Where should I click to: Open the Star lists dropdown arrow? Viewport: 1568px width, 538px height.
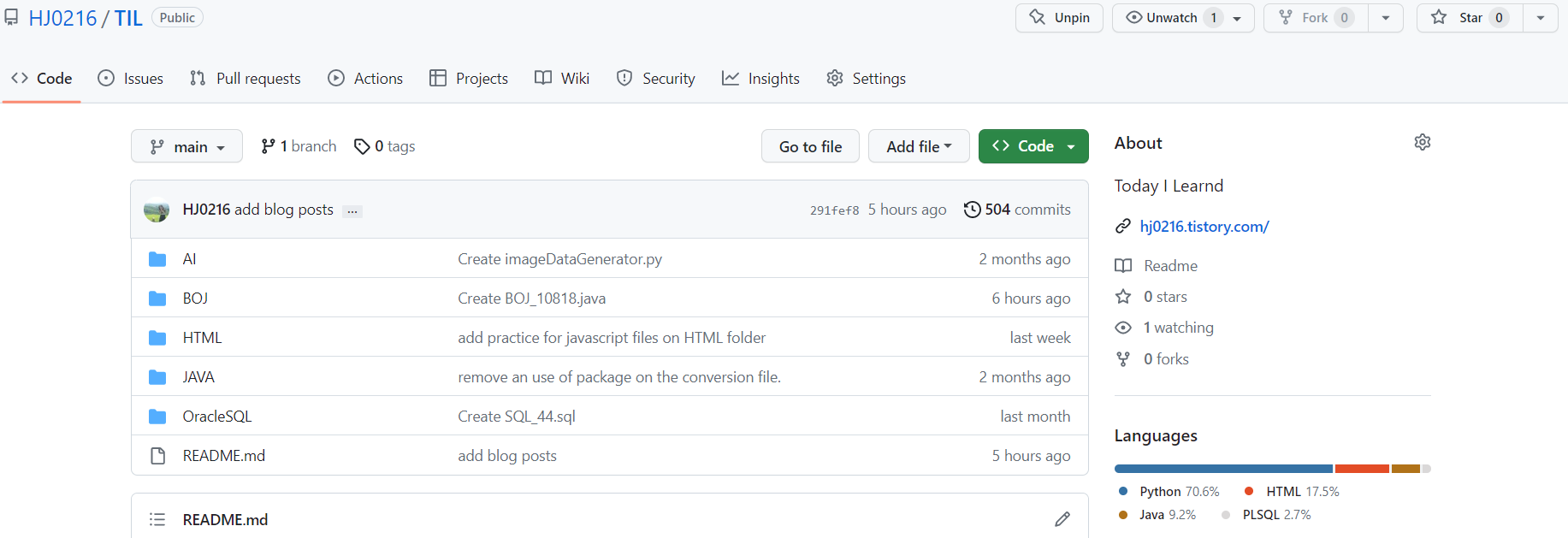coord(1541,18)
